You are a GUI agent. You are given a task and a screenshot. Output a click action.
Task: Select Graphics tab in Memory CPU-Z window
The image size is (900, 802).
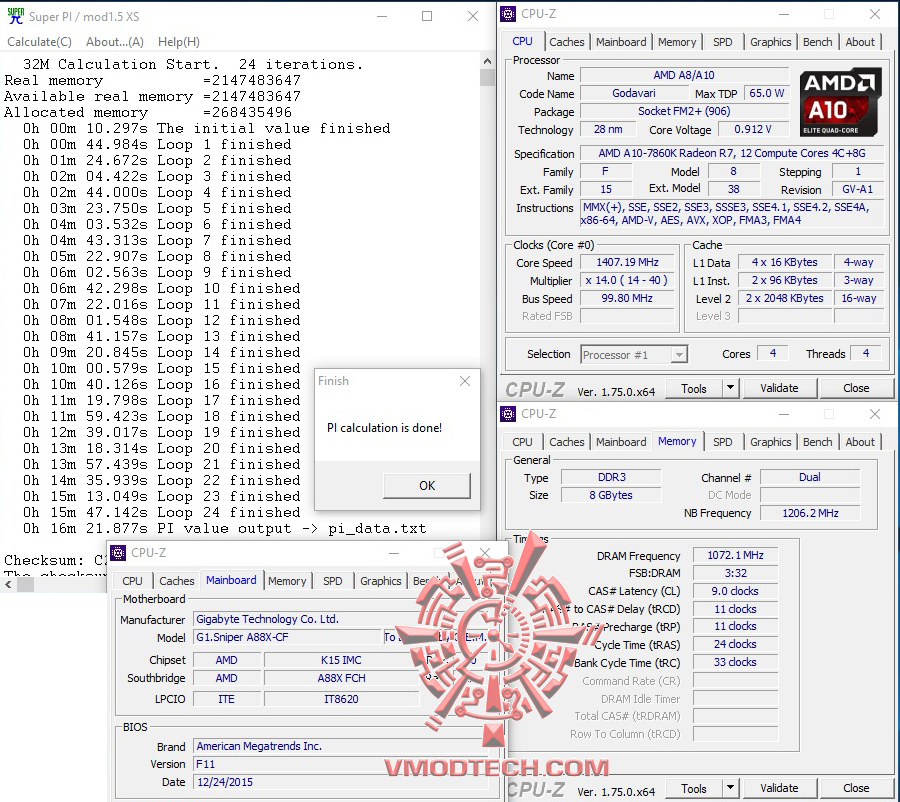pos(770,442)
